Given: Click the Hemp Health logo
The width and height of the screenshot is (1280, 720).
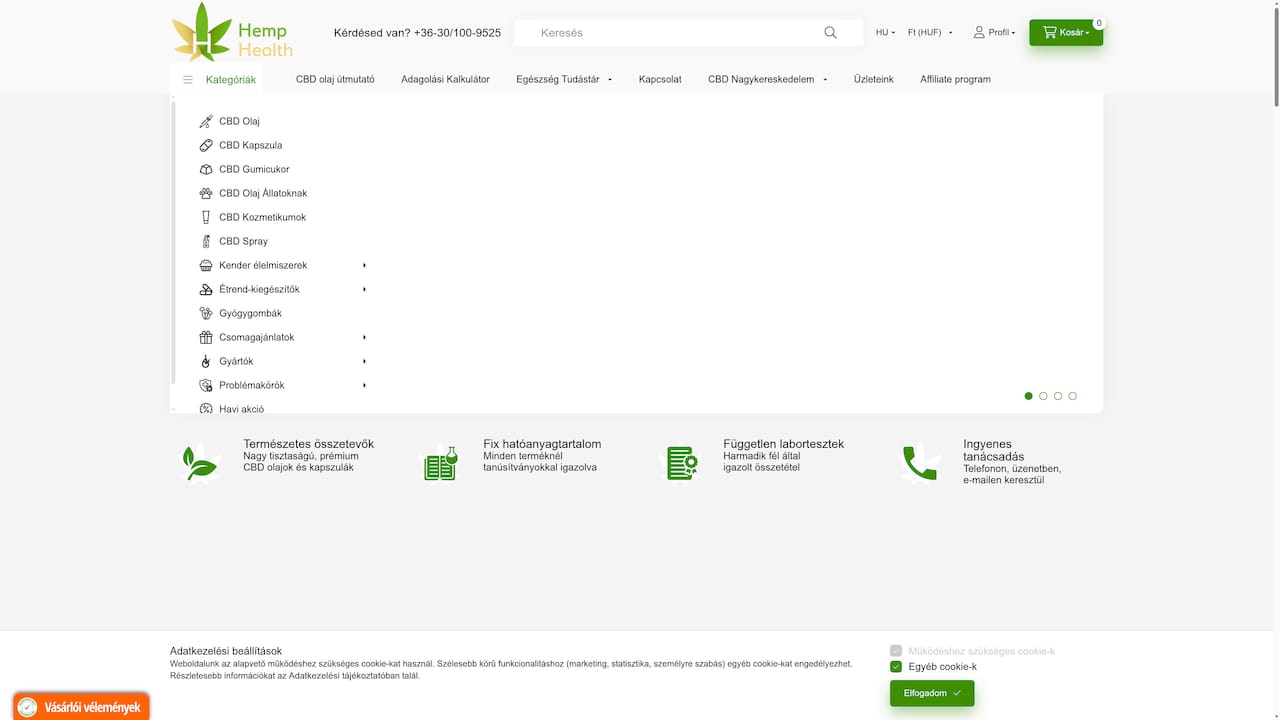Looking at the screenshot, I should (232, 32).
